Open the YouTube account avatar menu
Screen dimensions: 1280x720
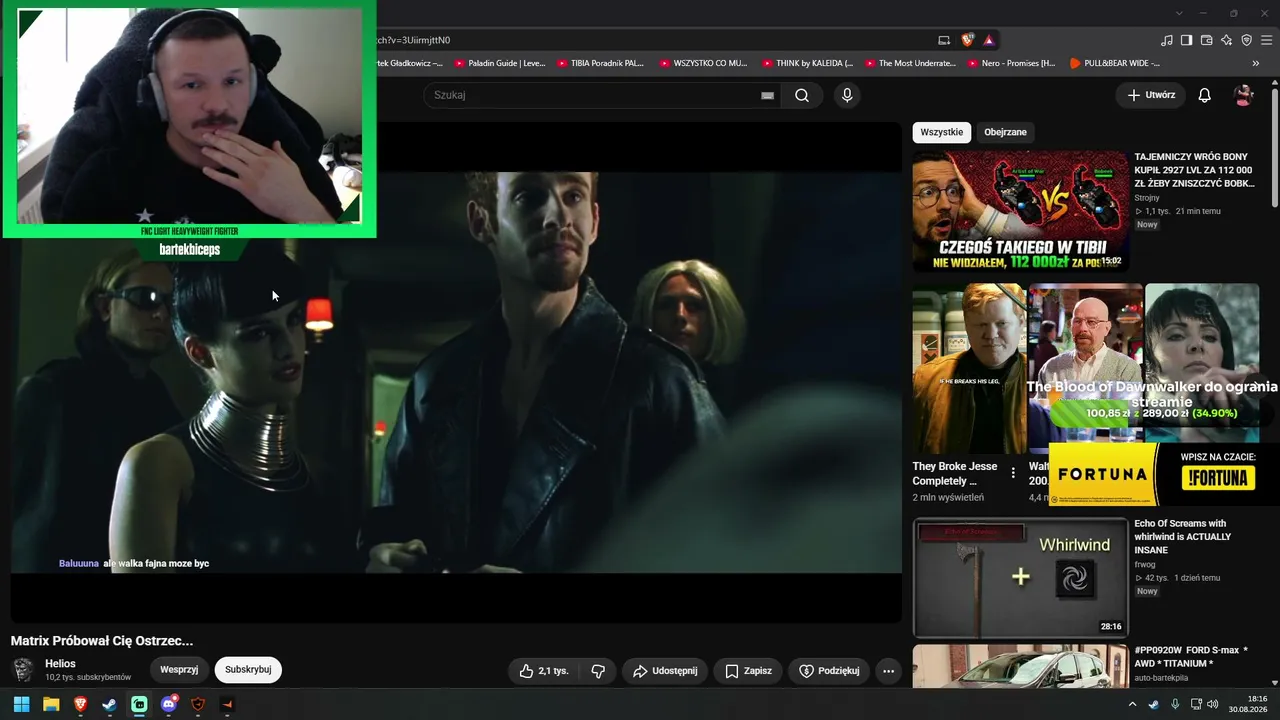point(1244,95)
